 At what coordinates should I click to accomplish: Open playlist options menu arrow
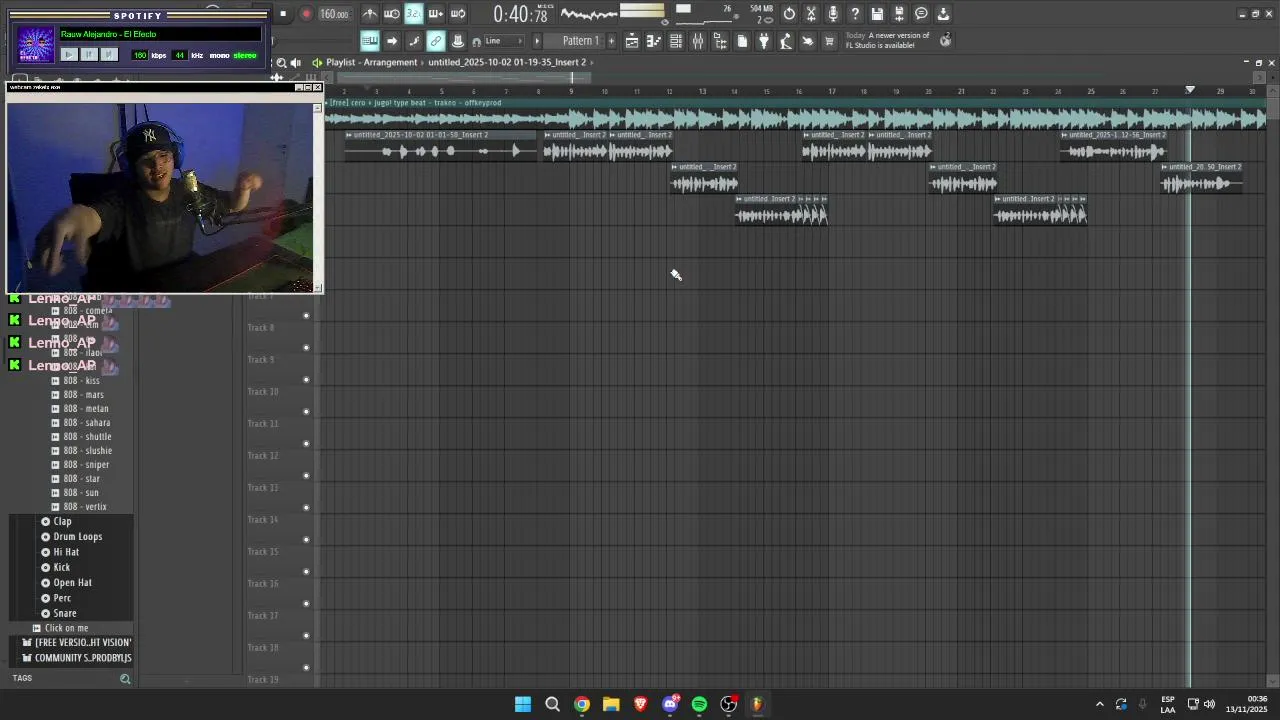317,62
